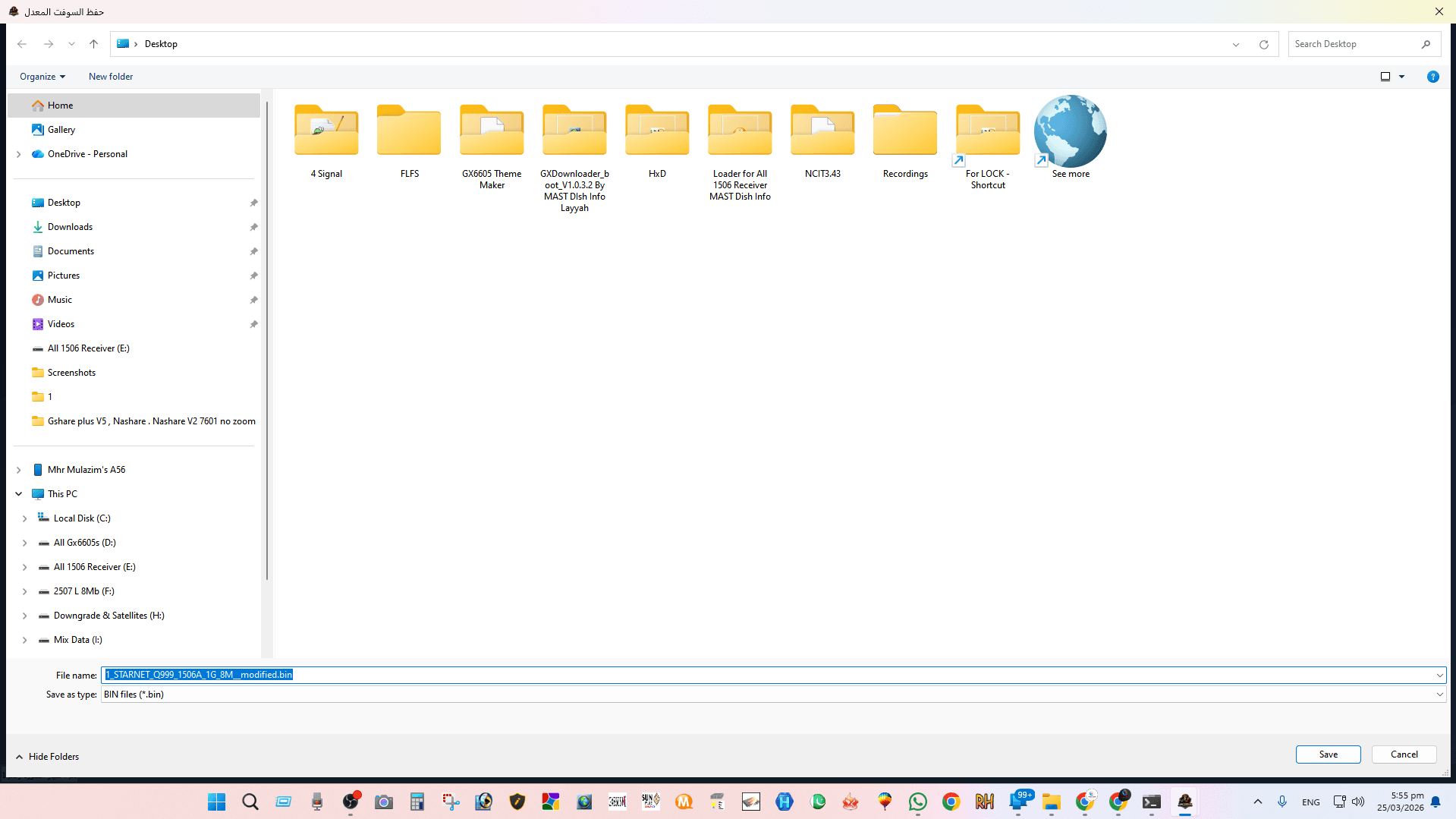Expand the Local Disk (C:) node
This screenshot has width=1456, height=819.
click(x=25, y=519)
